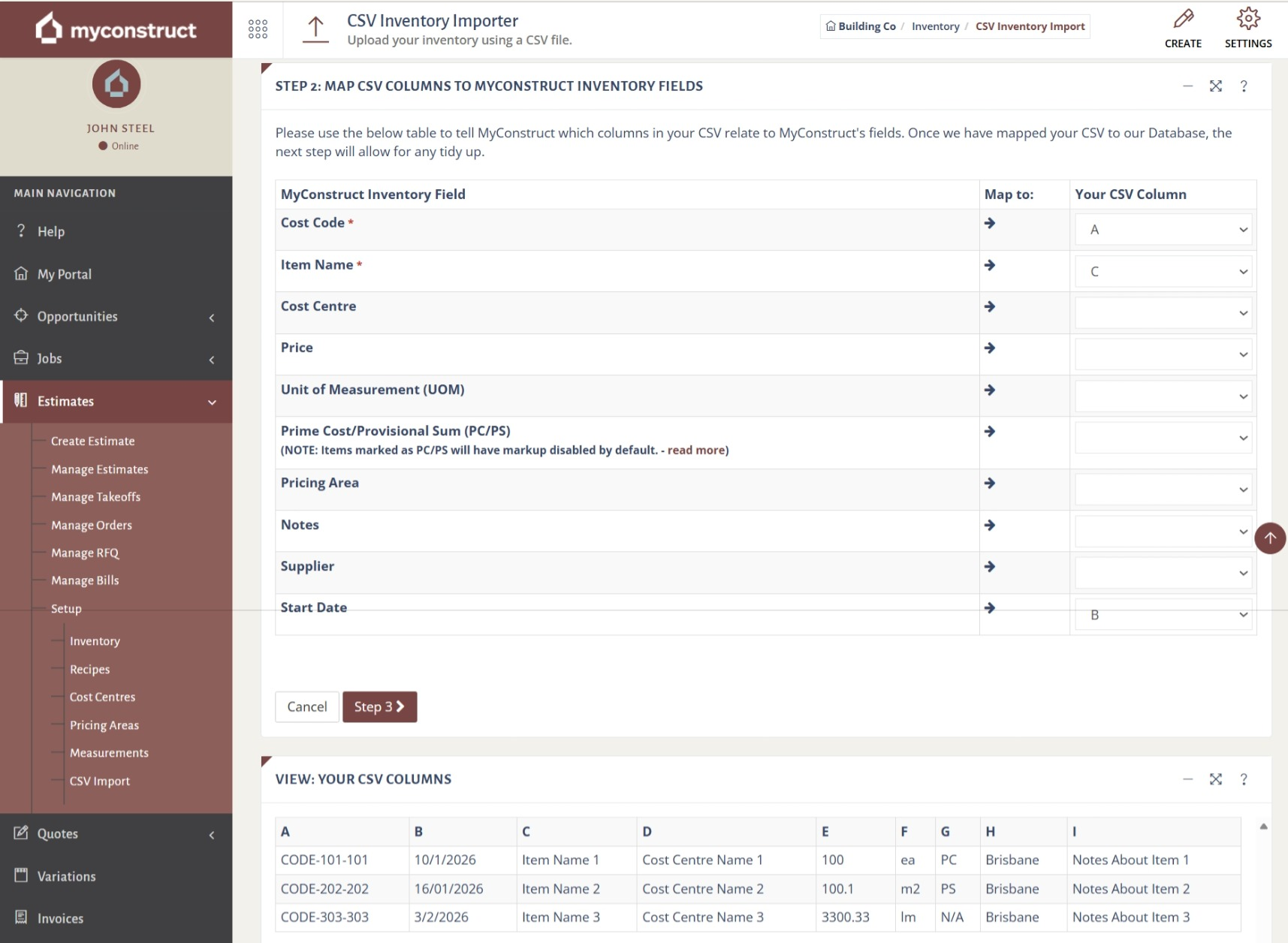Open the Cost Code CSV column dropdown
This screenshot has width=1288, height=943.
(1163, 230)
